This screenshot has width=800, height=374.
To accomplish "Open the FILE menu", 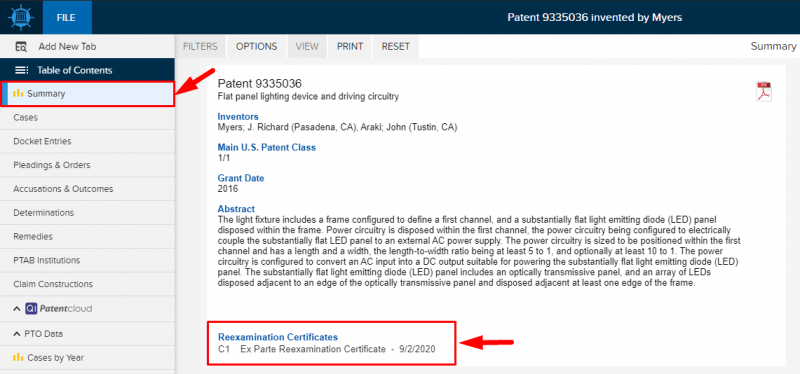I will [67, 17].
